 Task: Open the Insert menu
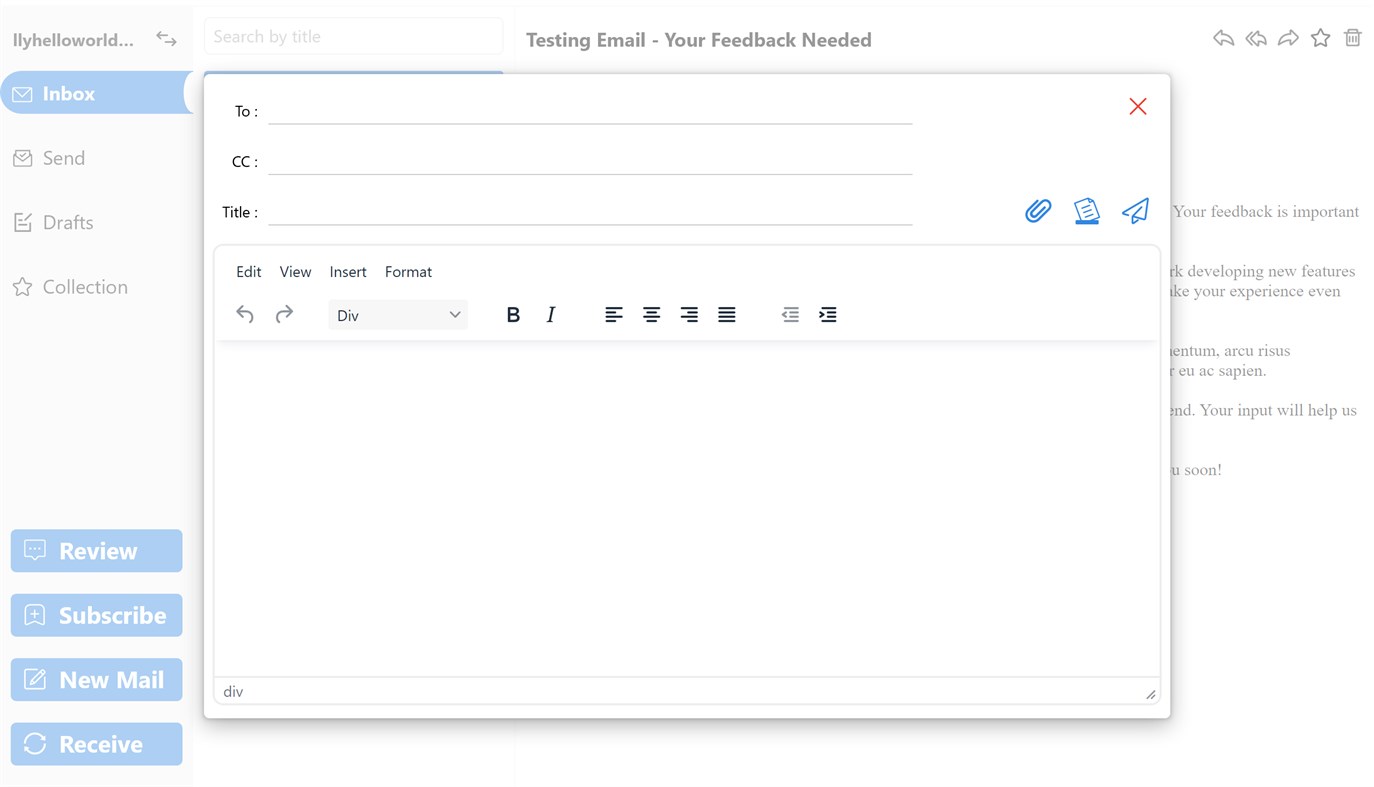point(347,271)
